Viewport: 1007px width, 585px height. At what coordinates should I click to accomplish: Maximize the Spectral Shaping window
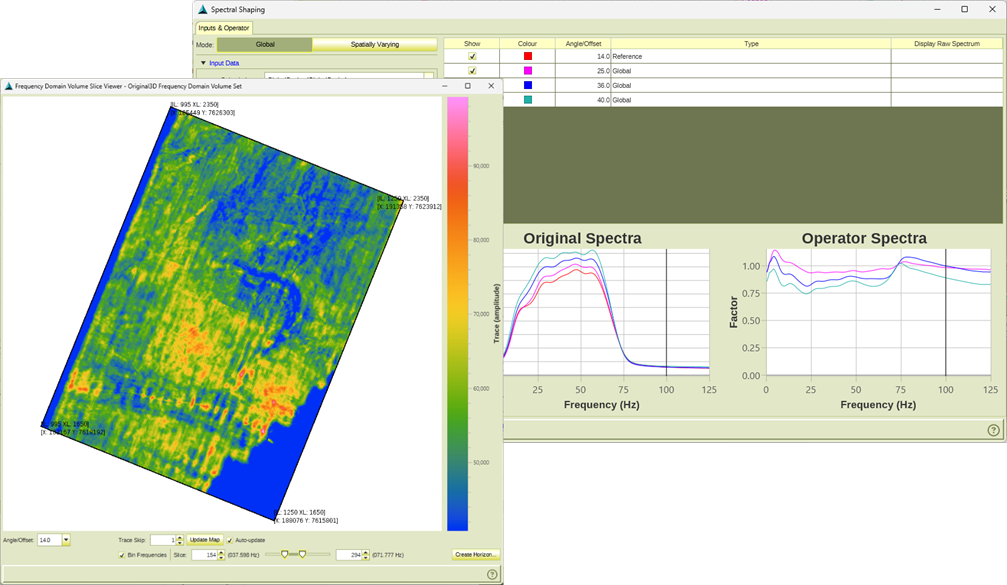[965, 10]
